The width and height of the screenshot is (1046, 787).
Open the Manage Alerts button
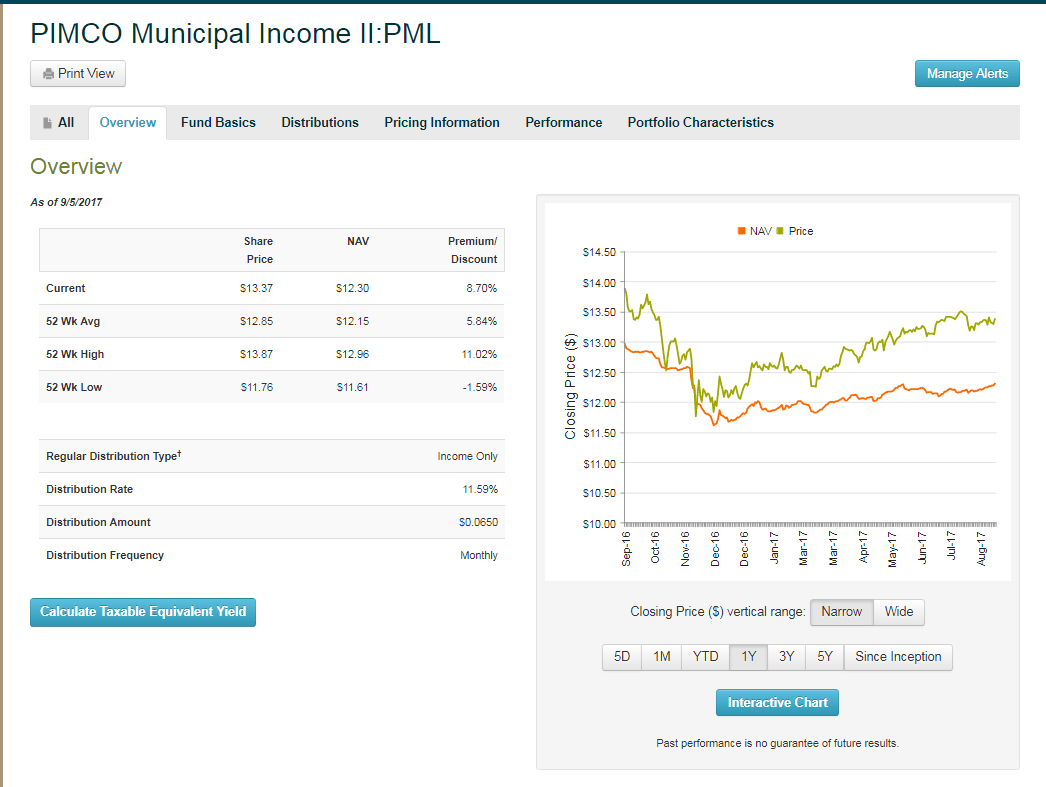967,73
